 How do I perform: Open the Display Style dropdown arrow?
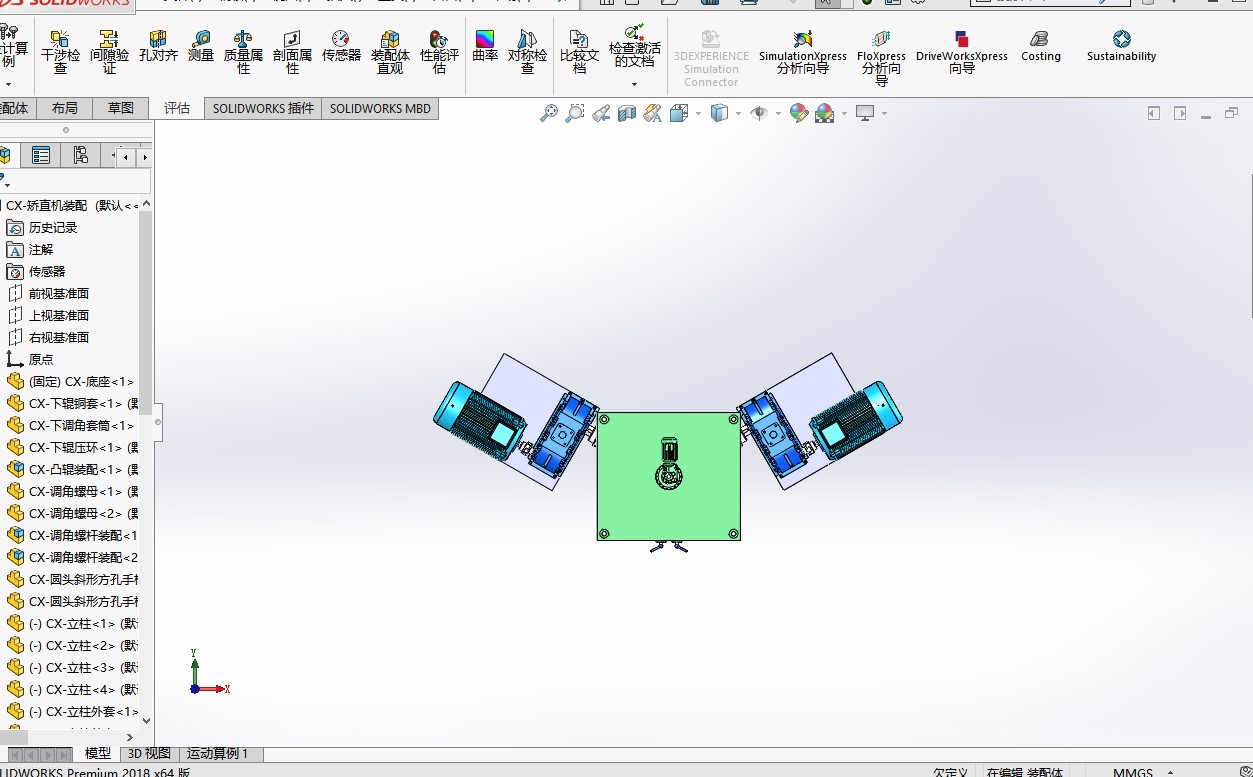click(738, 114)
